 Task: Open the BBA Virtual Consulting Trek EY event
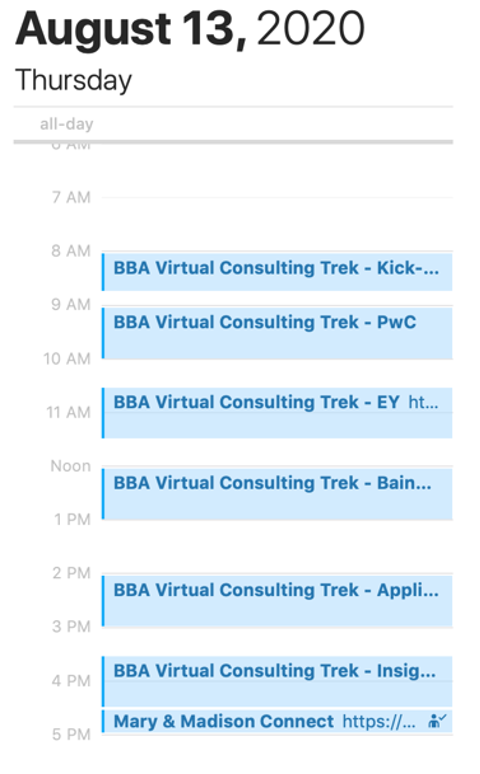[277, 413]
